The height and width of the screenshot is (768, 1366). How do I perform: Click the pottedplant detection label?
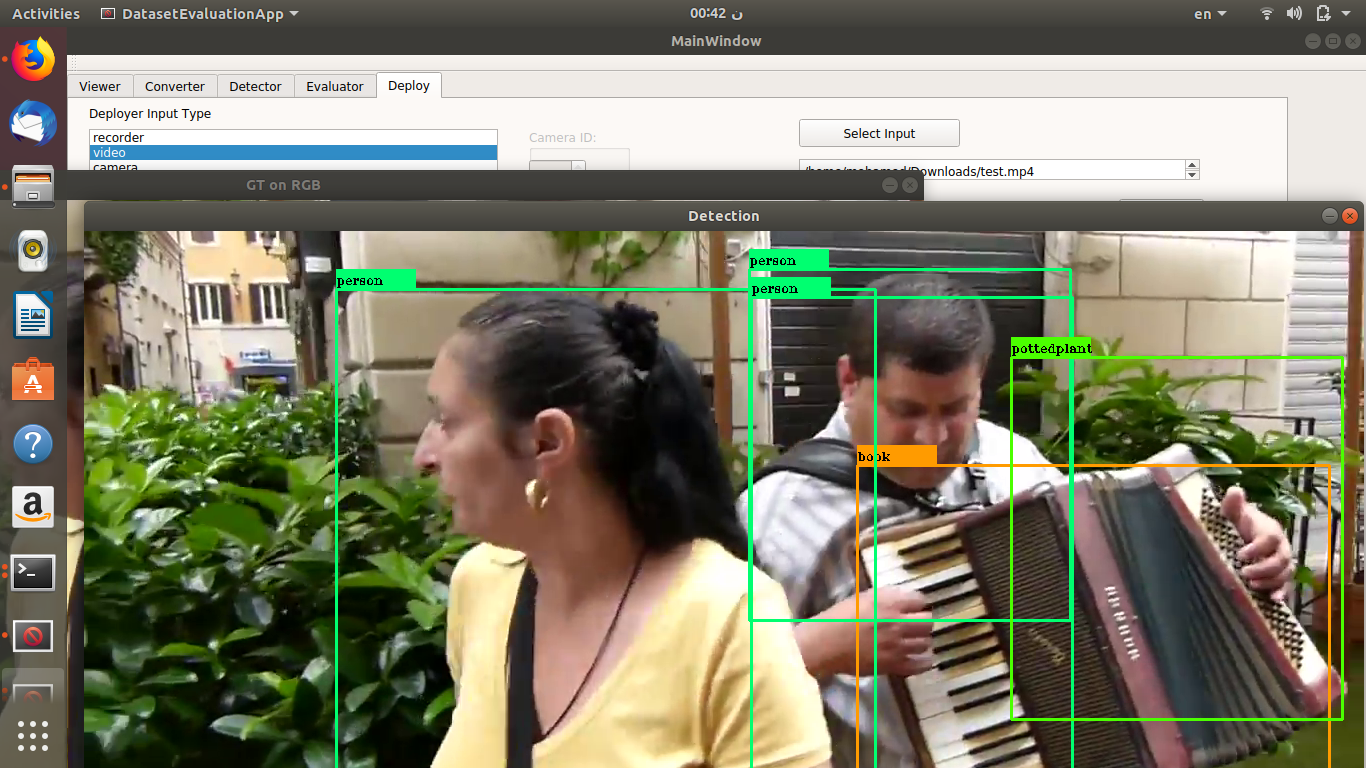pyautogui.click(x=1051, y=348)
